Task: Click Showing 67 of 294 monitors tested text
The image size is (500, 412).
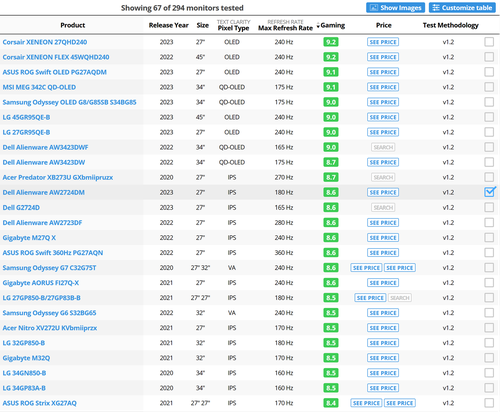Action: click(x=182, y=8)
